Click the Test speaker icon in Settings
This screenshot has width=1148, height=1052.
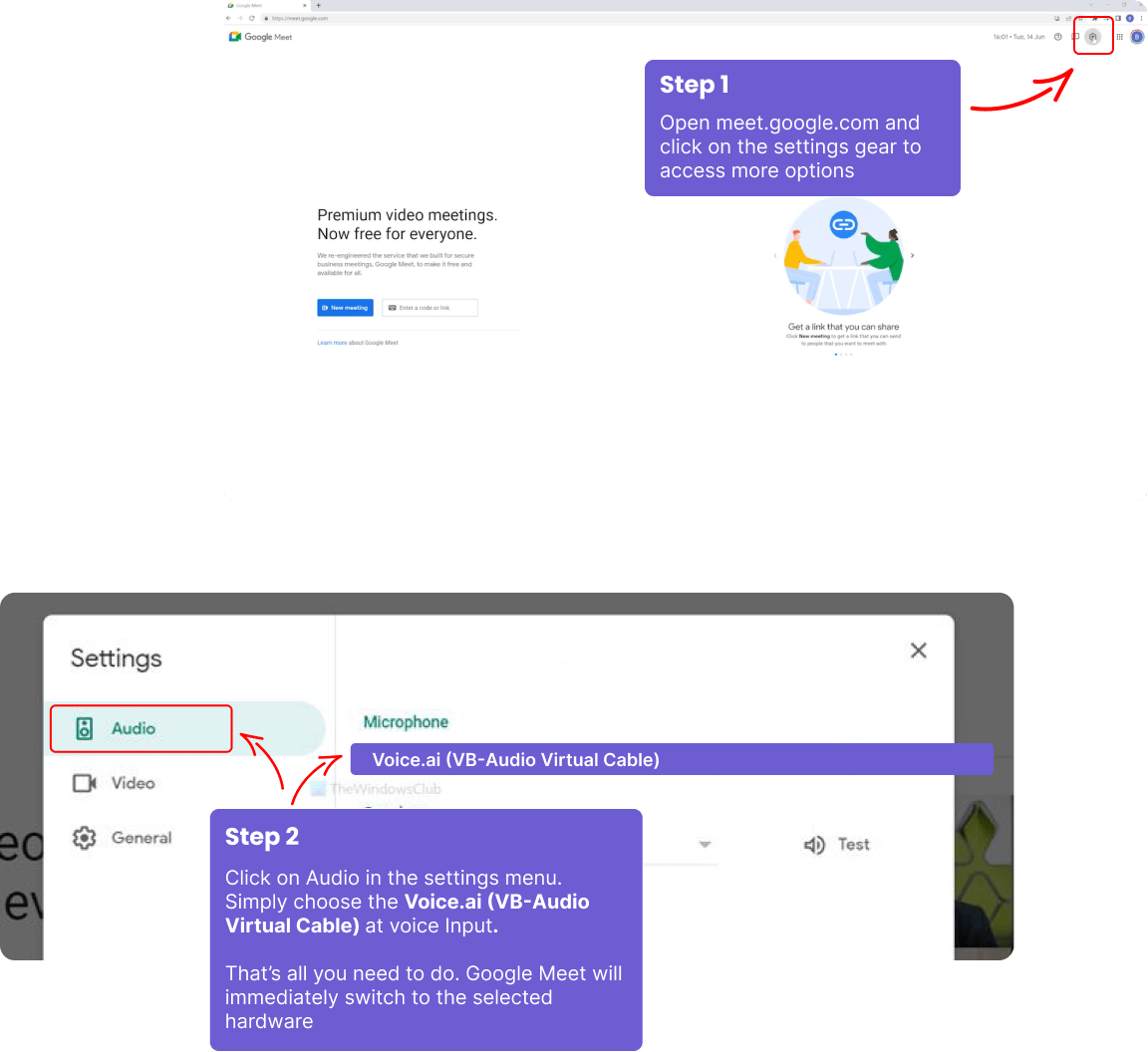pyautogui.click(x=817, y=844)
